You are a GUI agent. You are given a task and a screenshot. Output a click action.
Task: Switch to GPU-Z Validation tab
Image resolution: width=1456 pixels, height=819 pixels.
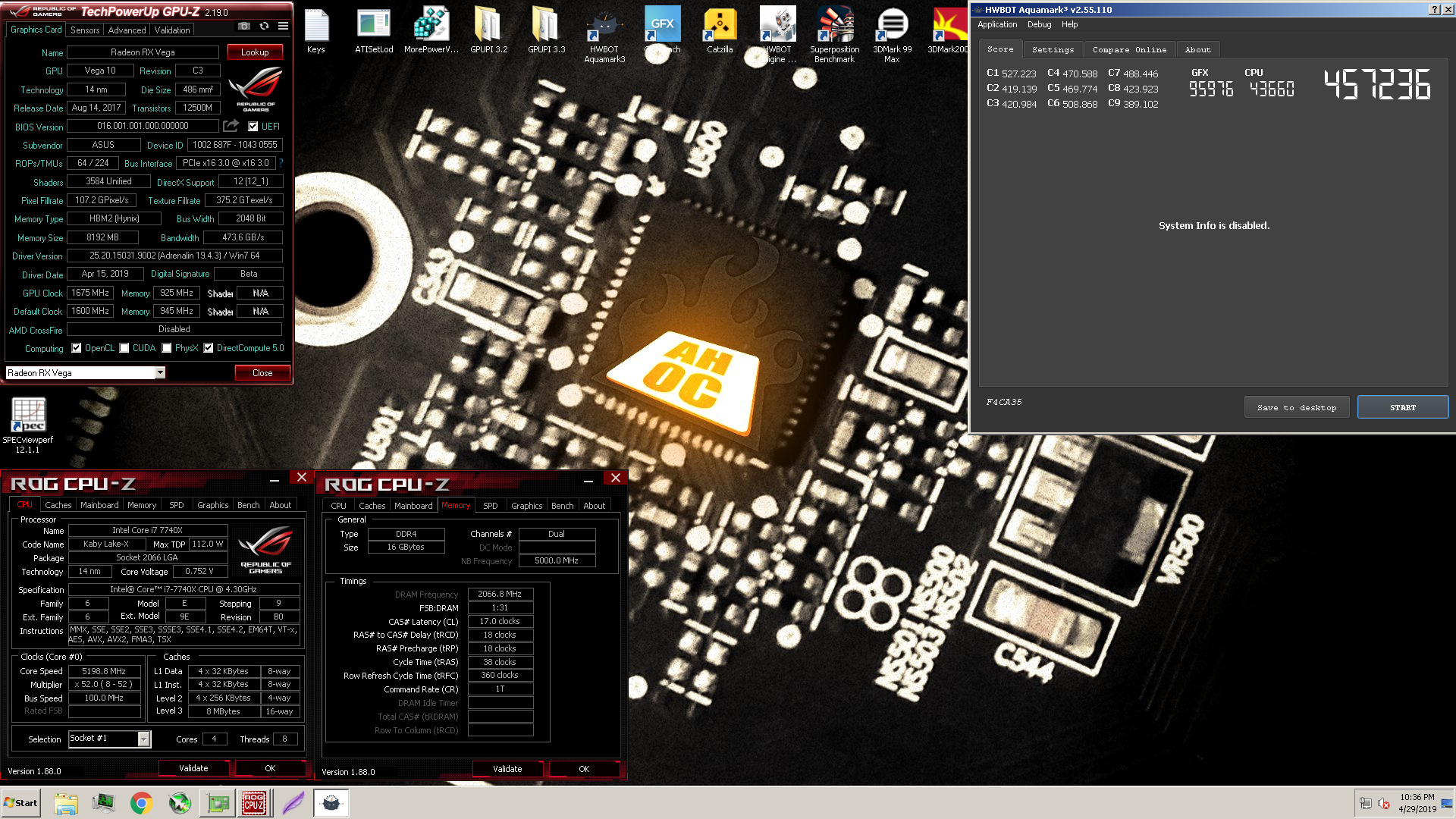[172, 30]
